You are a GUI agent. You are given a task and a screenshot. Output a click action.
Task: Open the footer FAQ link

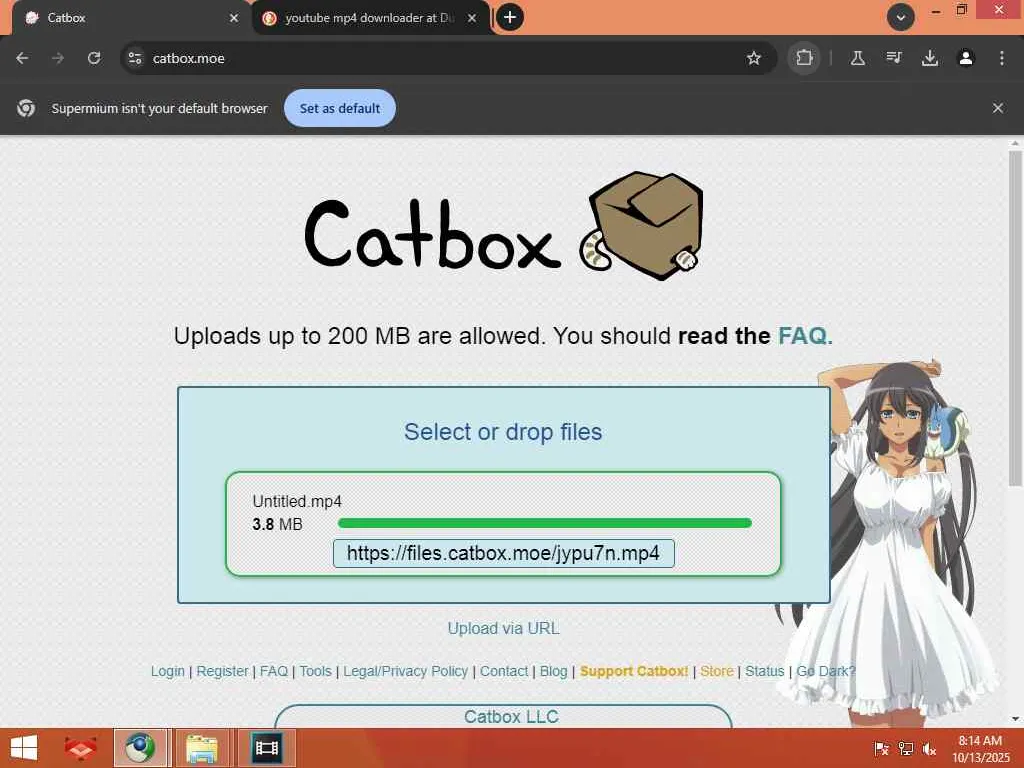coord(274,671)
